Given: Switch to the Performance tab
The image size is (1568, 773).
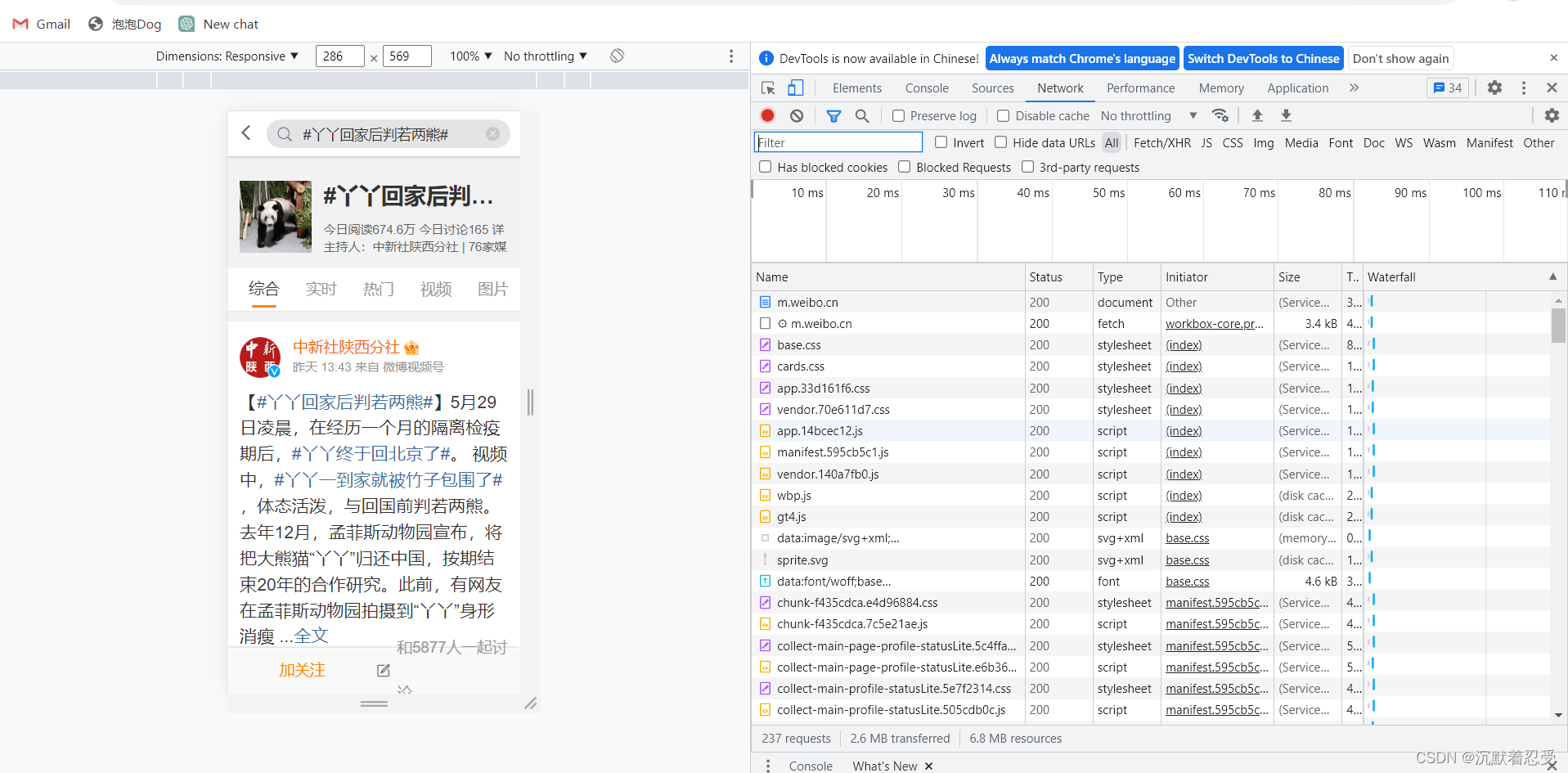Looking at the screenshot, I should (1140, 88).
